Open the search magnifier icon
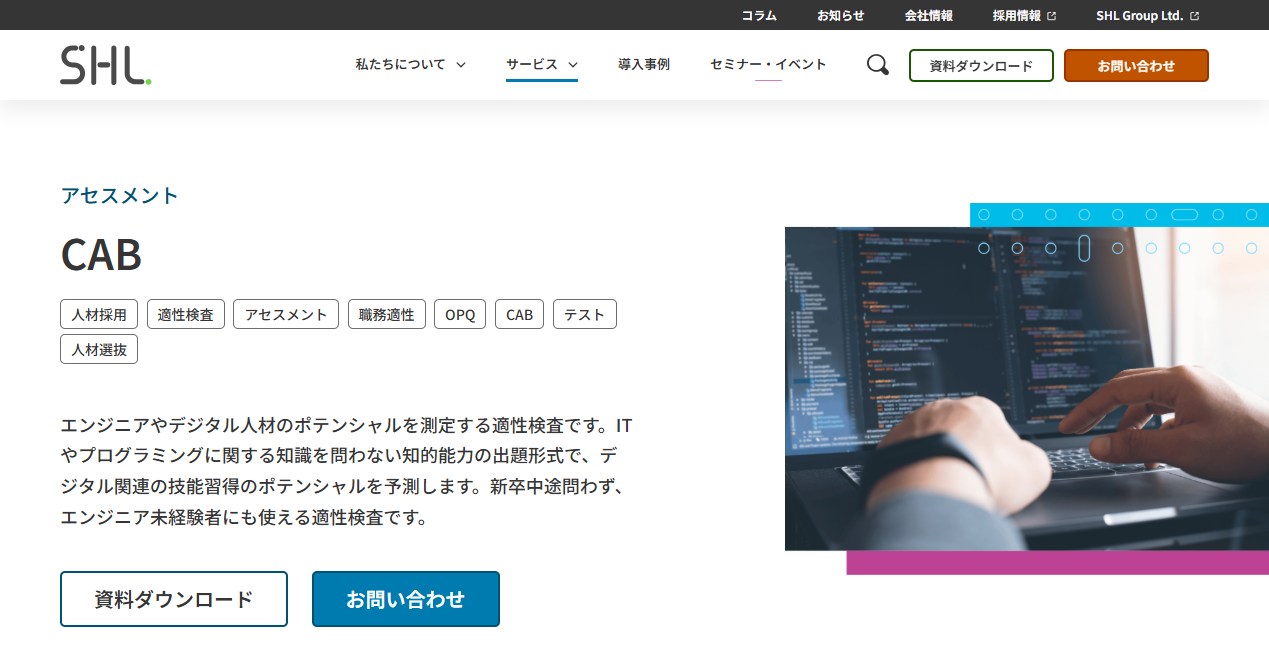 877,65
